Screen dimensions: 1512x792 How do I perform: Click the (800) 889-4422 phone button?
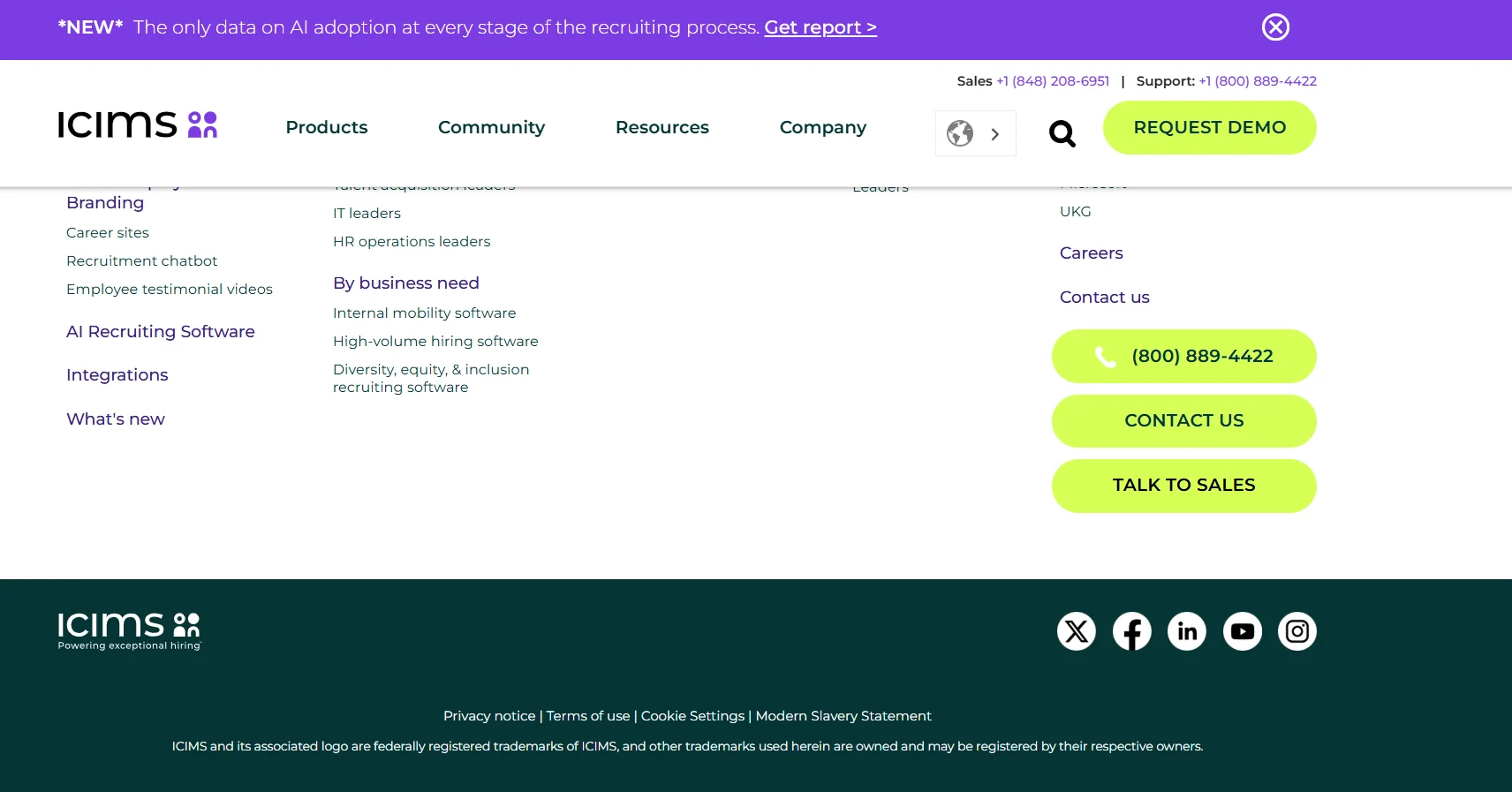(1184, 356)
